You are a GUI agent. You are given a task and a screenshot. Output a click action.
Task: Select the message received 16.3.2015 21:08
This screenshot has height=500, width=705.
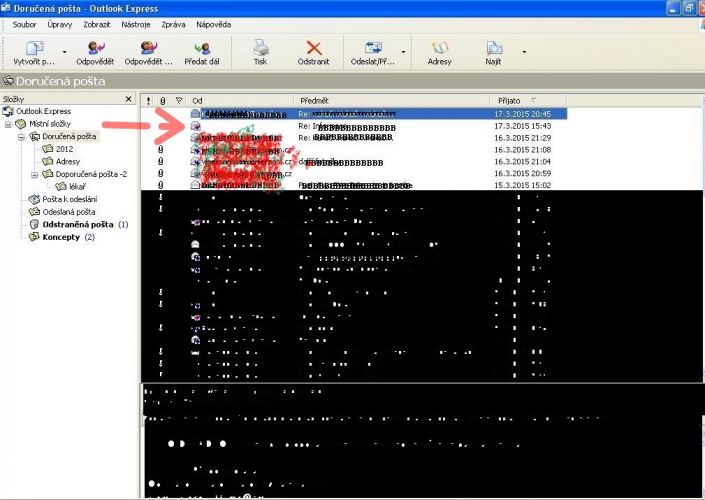click(x=354, y=150)
